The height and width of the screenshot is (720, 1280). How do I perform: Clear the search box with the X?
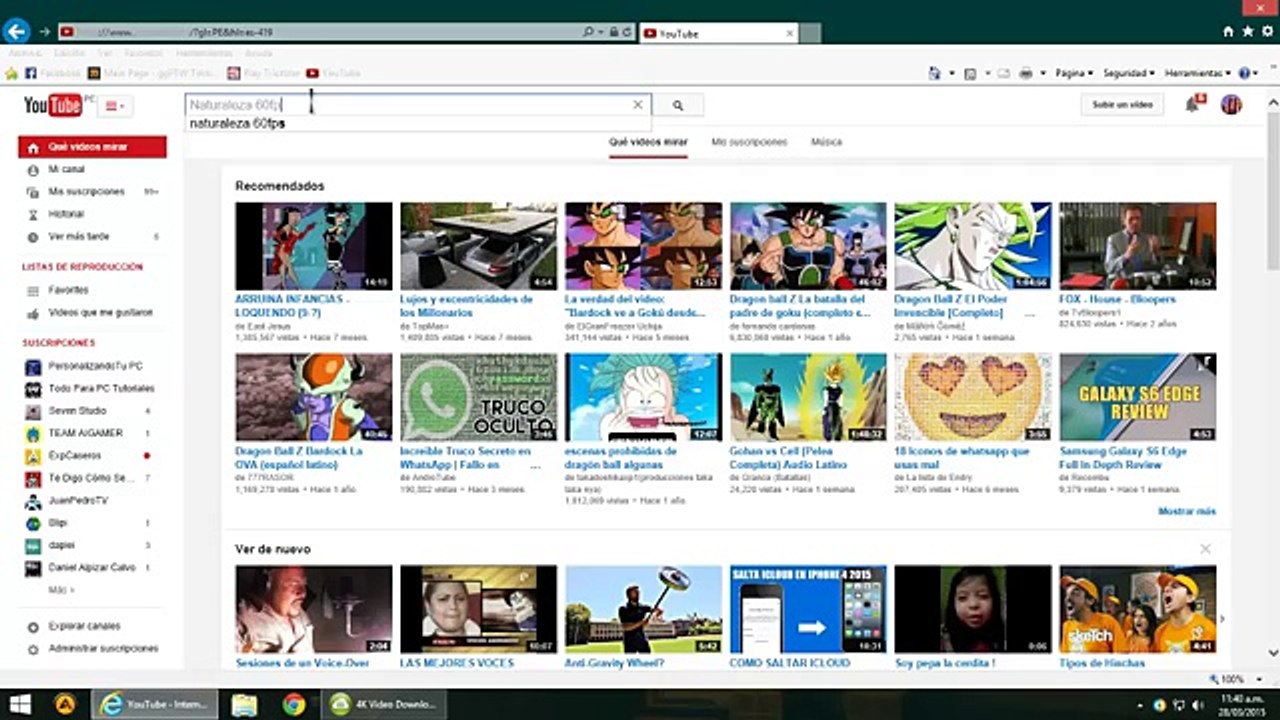pos(637,105)
